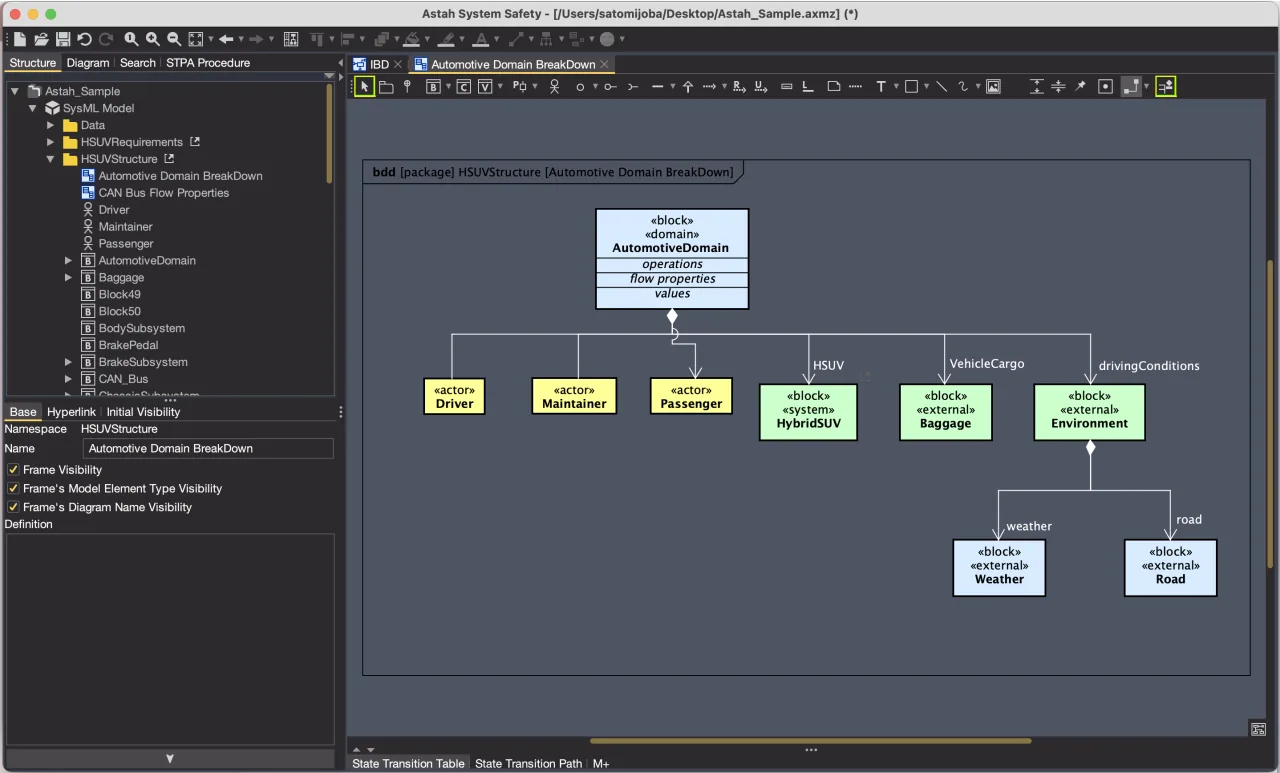Click the diagram overview icon at bottom right
Viewport: 1280px width, 773px height.
[1258, 729]
